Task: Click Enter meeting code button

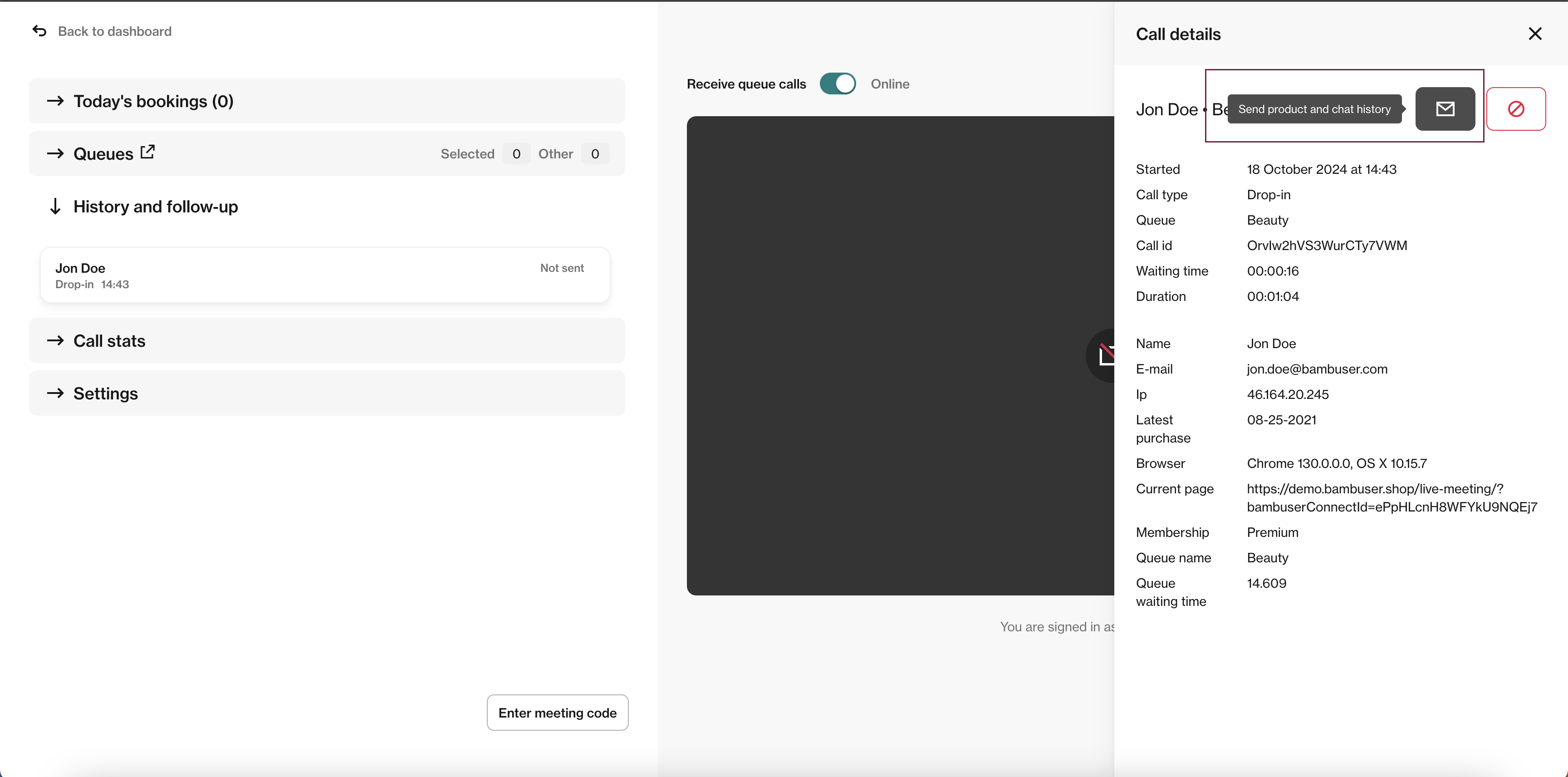Action: [x=558, y=713]
